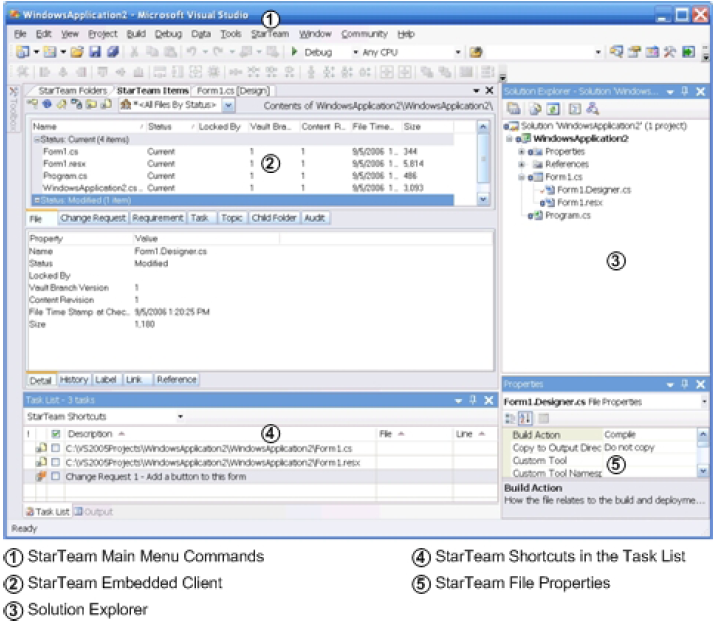The image size is (713, 629).
Task: Sort the file list by the Status column
Action: (x=171, y=126)
